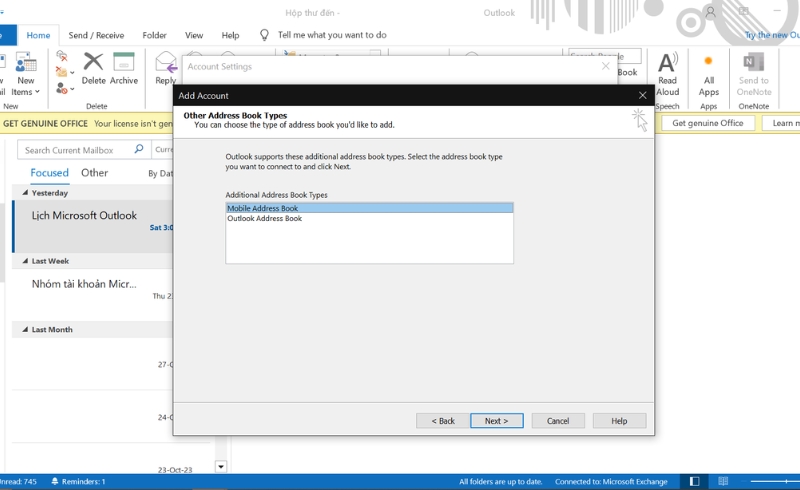Click the Reminders bell in status bar

coord(55,481)
